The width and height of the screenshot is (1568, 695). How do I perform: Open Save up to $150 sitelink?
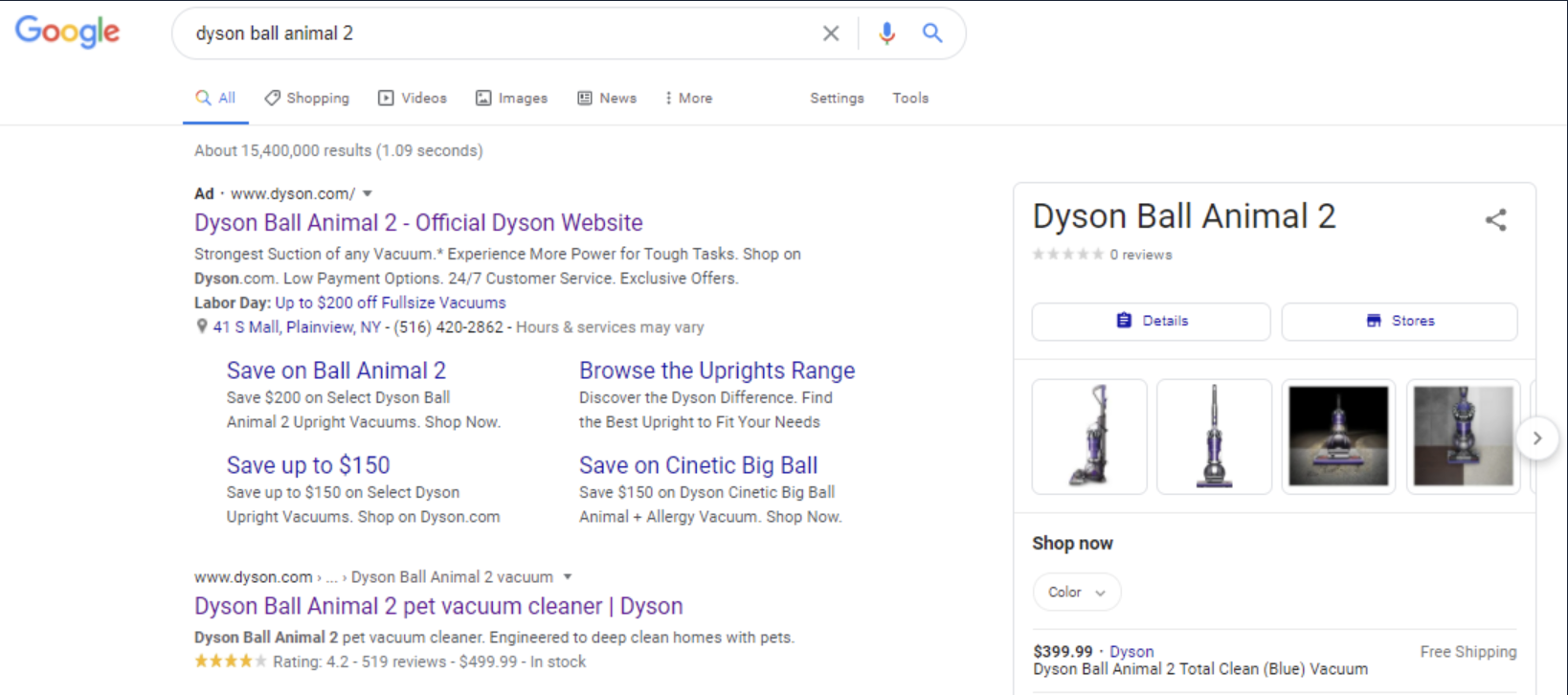pos(308,465)
